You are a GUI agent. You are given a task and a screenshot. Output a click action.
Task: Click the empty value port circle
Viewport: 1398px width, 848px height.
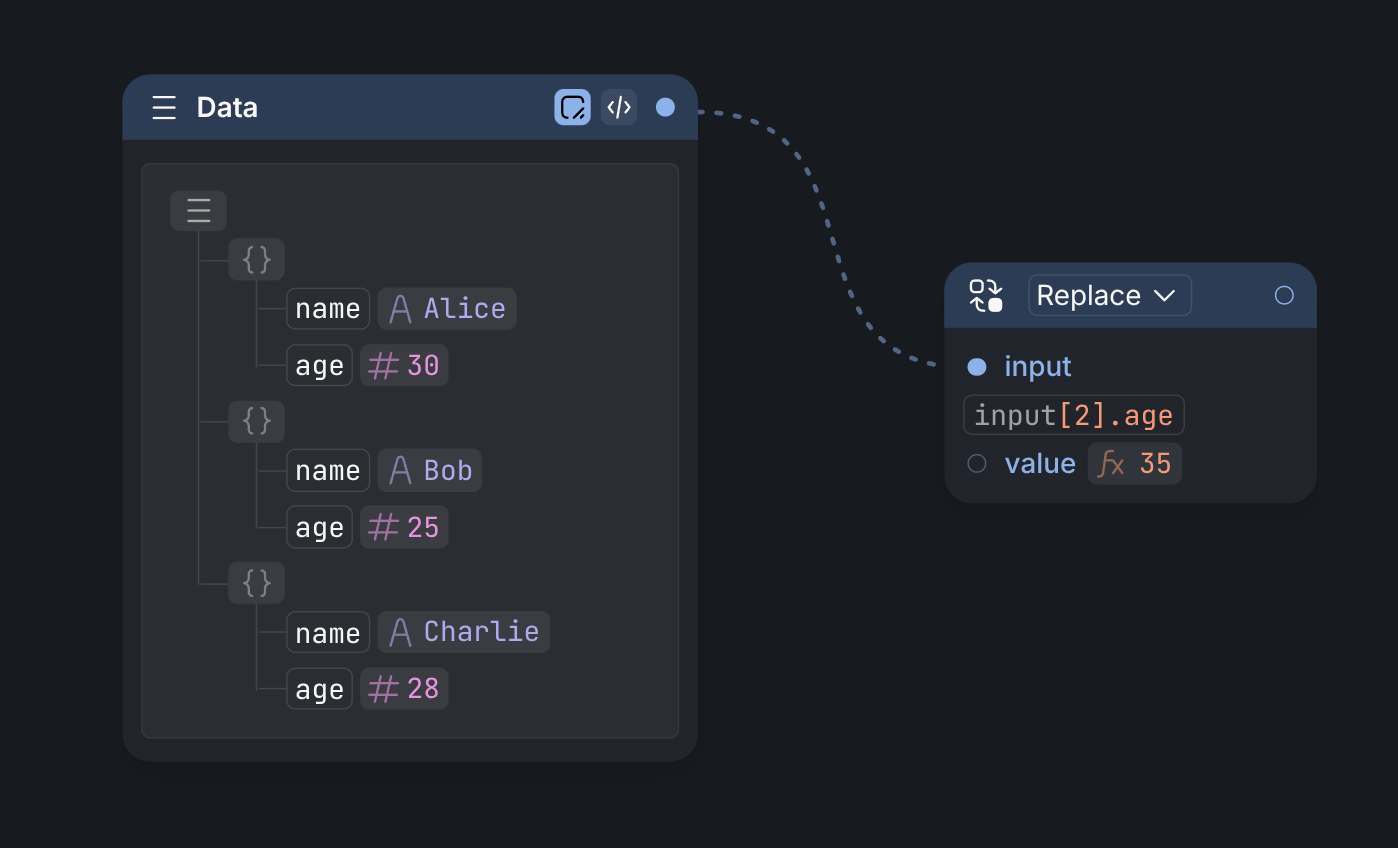point(977,464)
